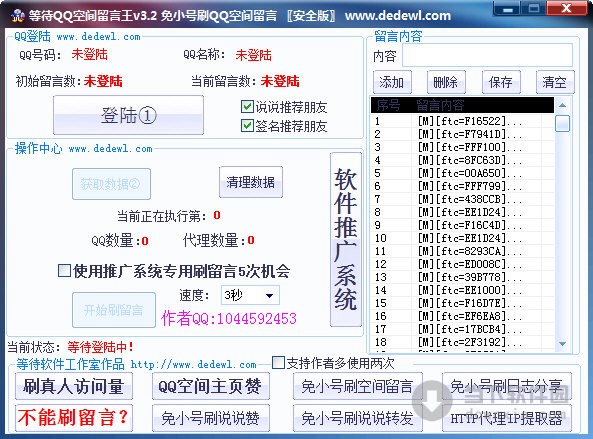Select row 3 [M][ftc=FFF100]
Screen dimensions: 593x439
coord(462,147)
